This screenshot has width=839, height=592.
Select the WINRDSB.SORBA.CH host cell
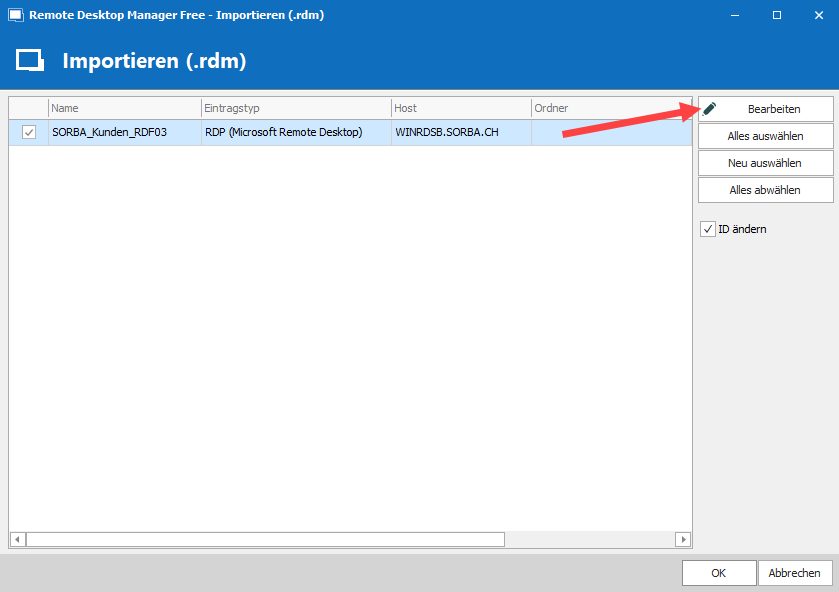(460, 132)
